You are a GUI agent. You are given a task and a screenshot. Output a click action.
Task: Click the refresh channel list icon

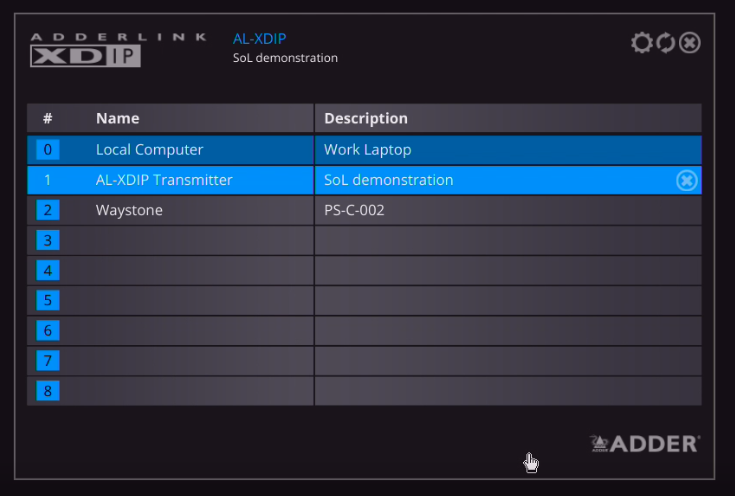pos(665,43)
